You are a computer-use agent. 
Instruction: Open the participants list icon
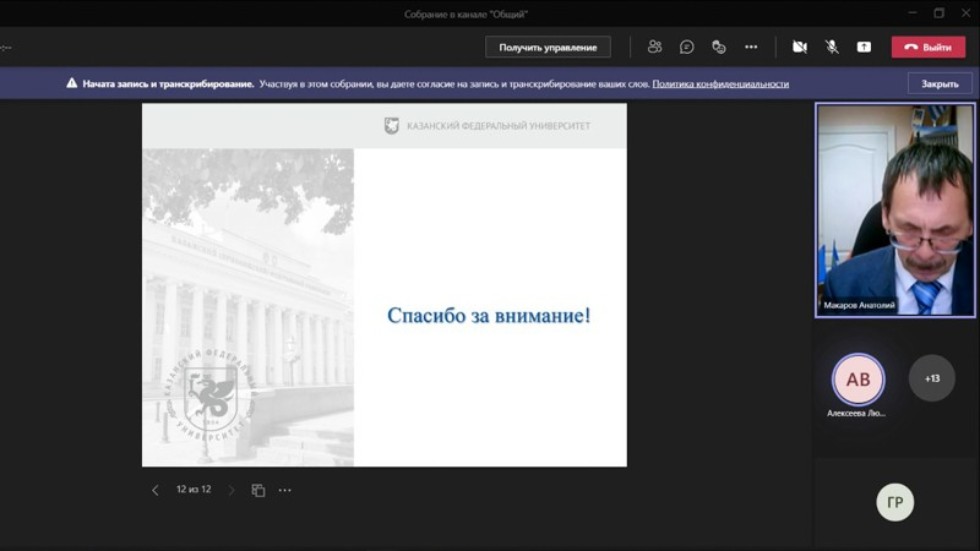655,47
